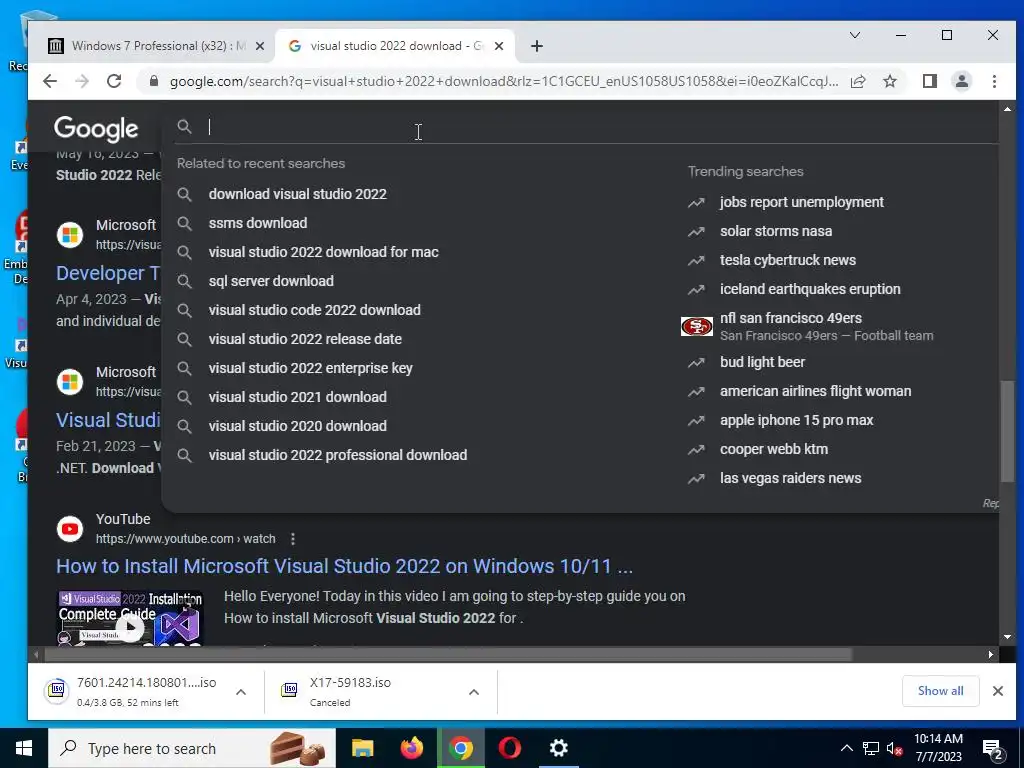This screenshot has height=768, width=1024.
Task: Click into the Google search input
Action: click(x=588, y=127)
